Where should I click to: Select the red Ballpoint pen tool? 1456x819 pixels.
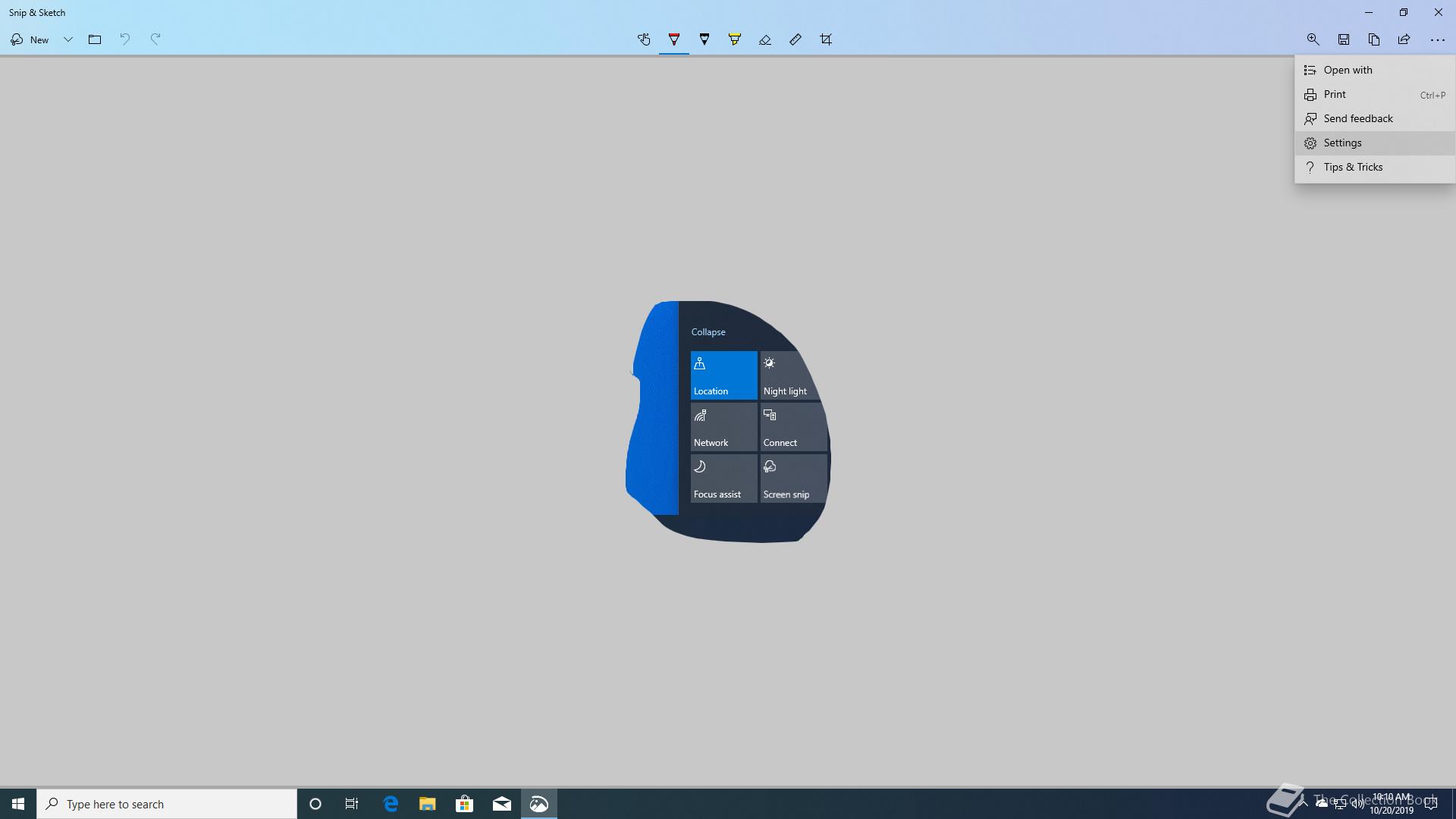click(674, 39)
